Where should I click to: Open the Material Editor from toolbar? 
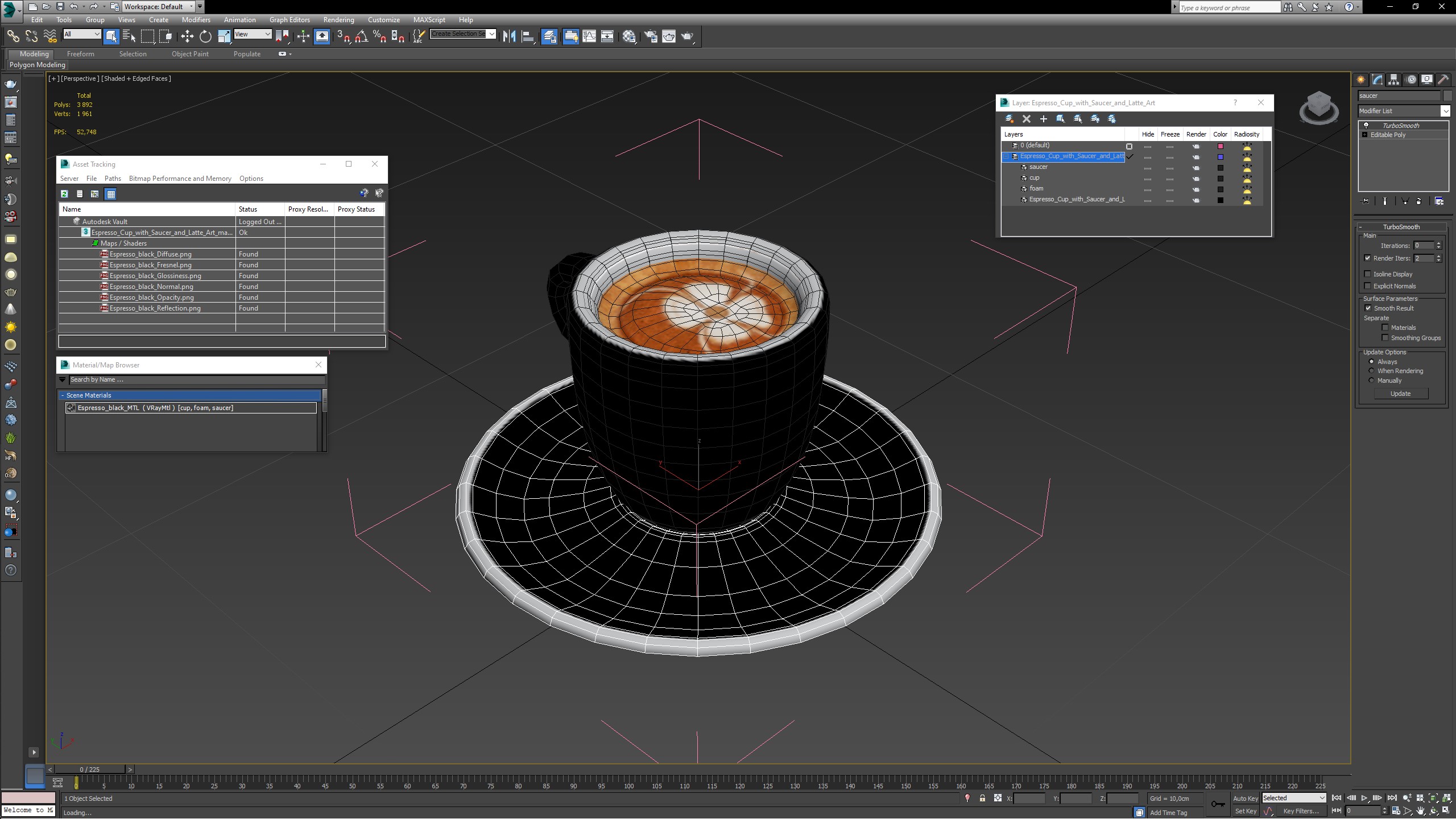pos(629,36)
